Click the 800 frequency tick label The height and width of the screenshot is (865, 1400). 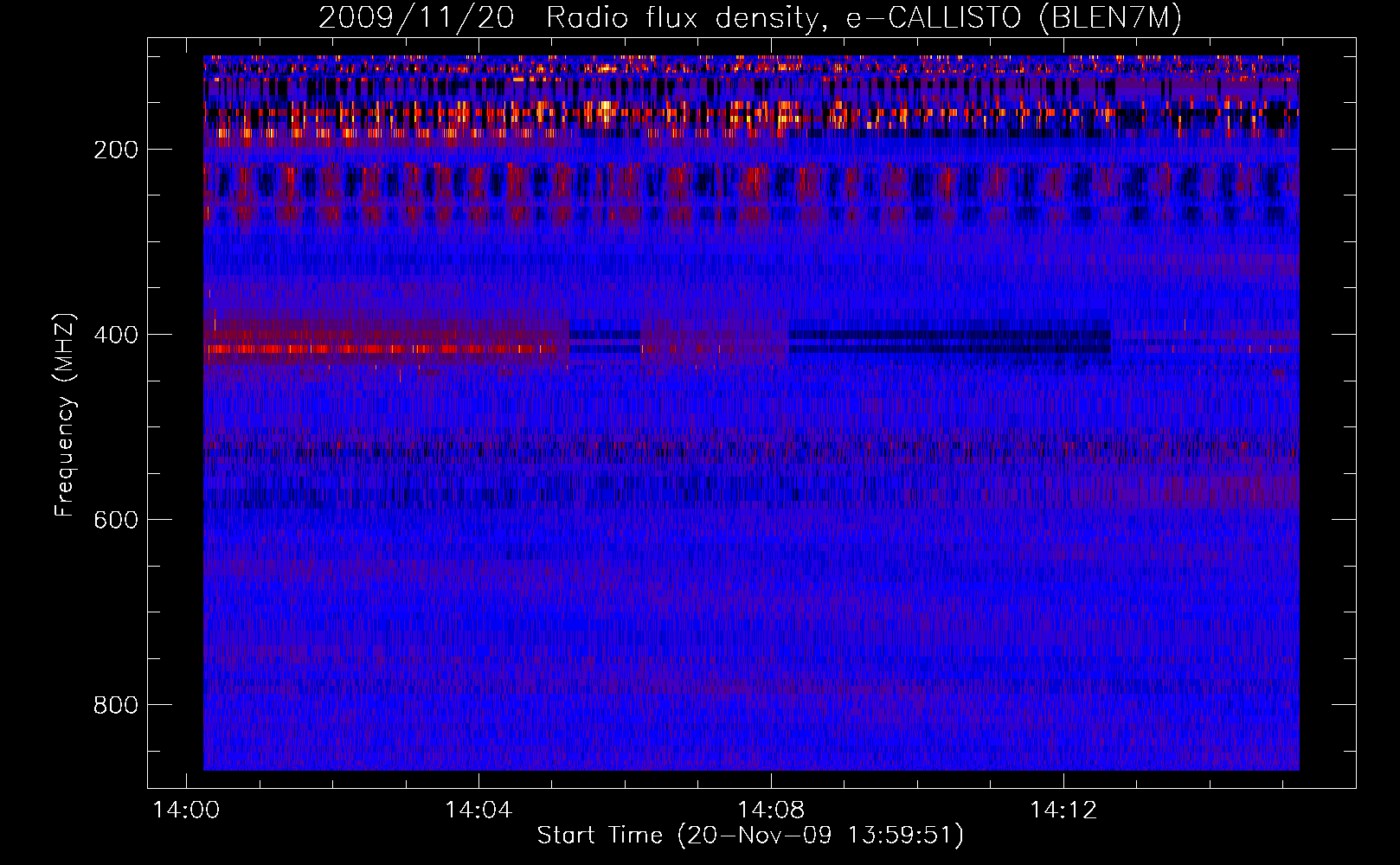116,705
